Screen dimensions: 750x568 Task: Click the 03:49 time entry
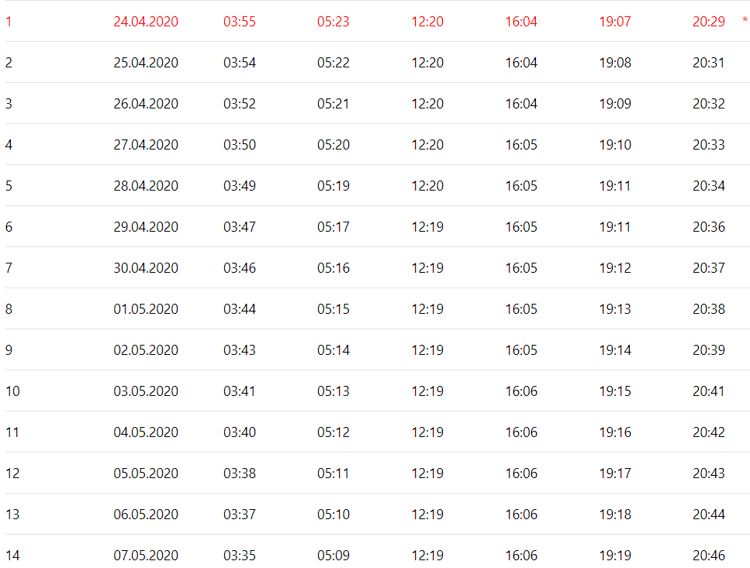coord(239,185)
